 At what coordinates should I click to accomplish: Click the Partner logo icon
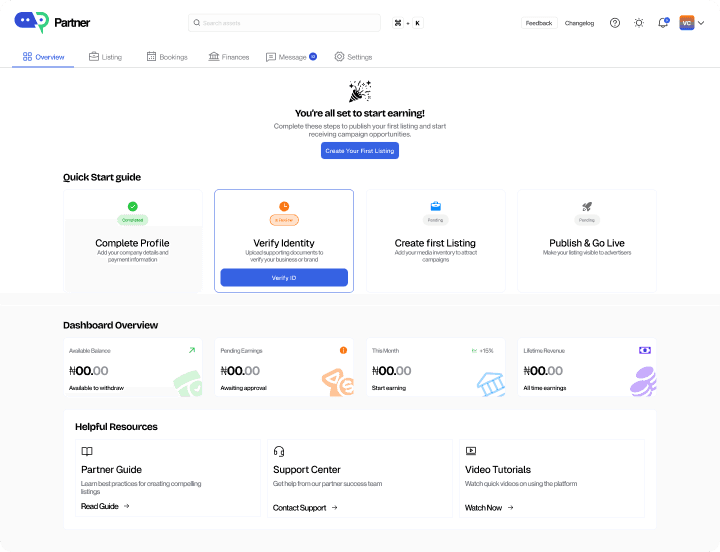(x=31, y=22)
